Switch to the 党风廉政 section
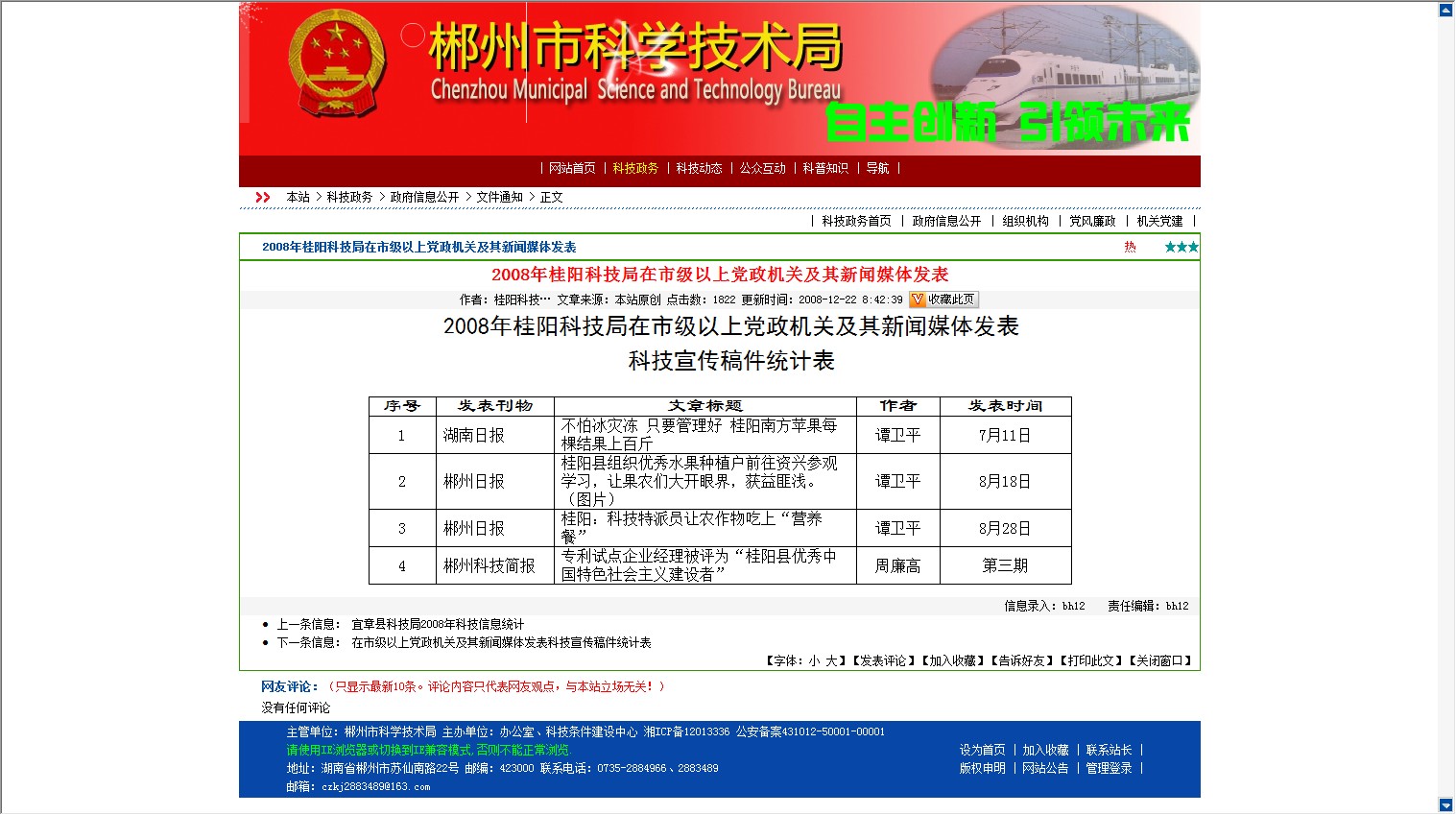1456x815 pixels. click(x=1092, y=221)
